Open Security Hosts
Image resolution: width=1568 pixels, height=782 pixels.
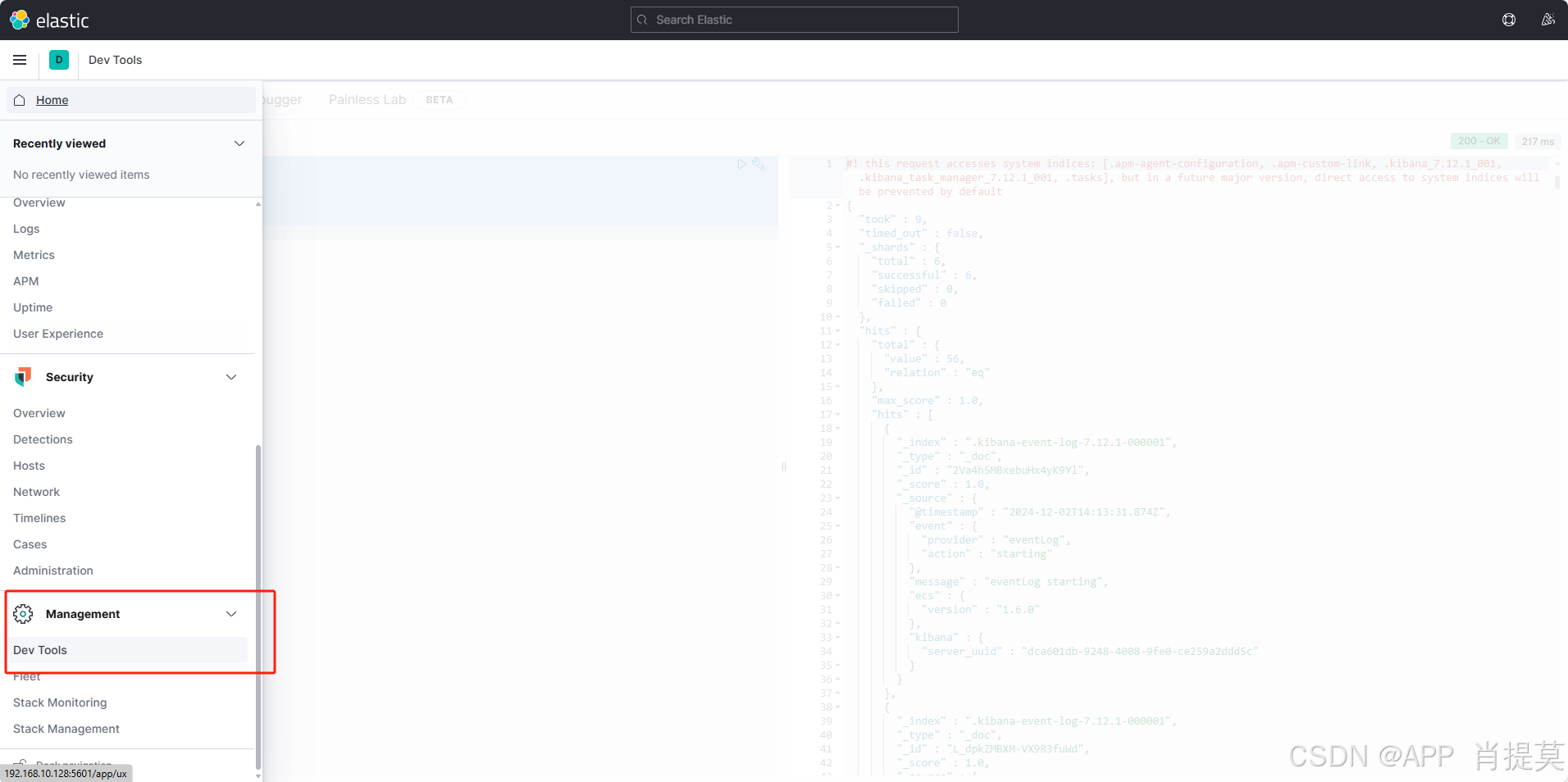click(x=29, y=466)
